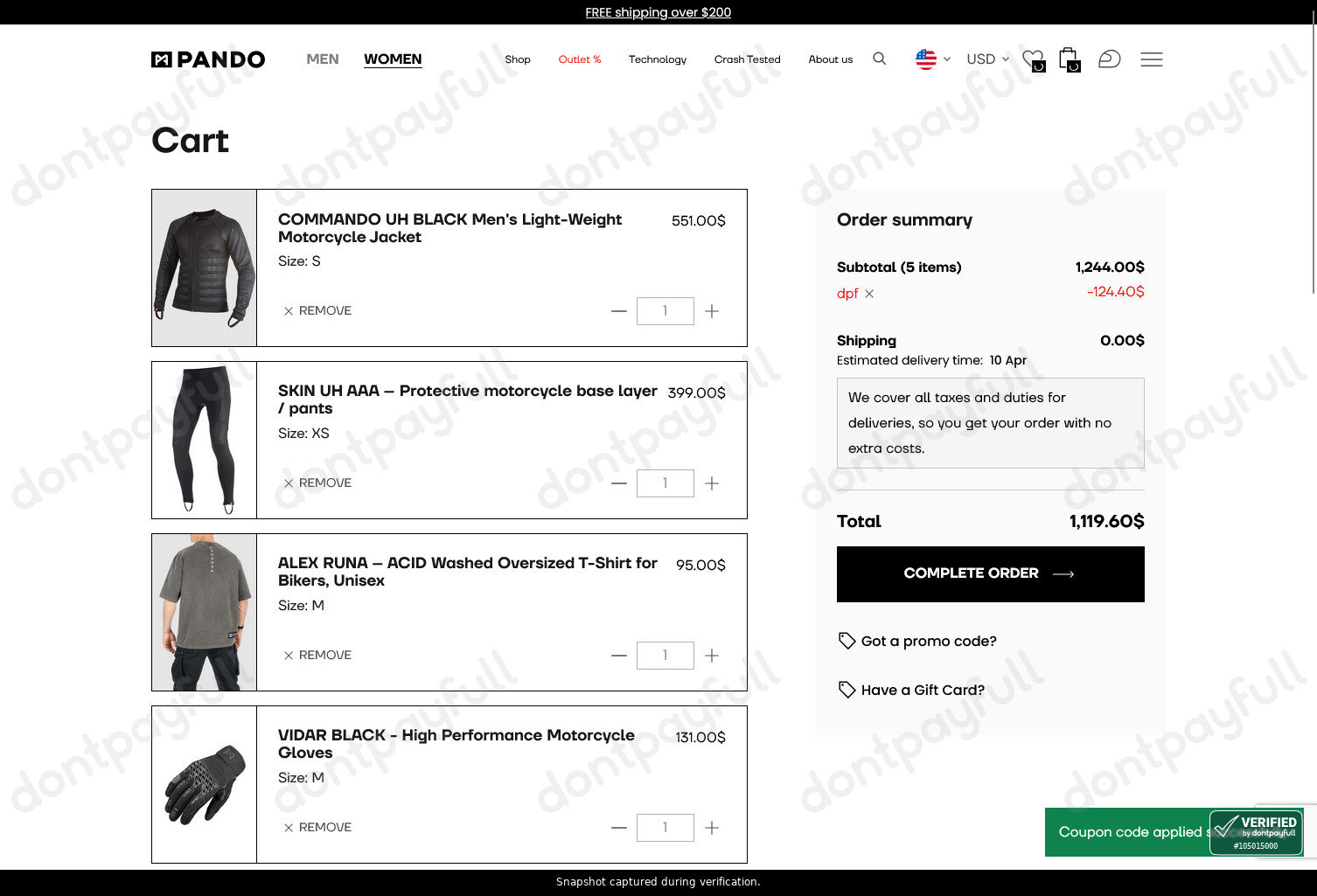Increase VIDAR BLACK gloves quantity
The width and height of the screenshot is (1317, 896).
coord(712,828)
